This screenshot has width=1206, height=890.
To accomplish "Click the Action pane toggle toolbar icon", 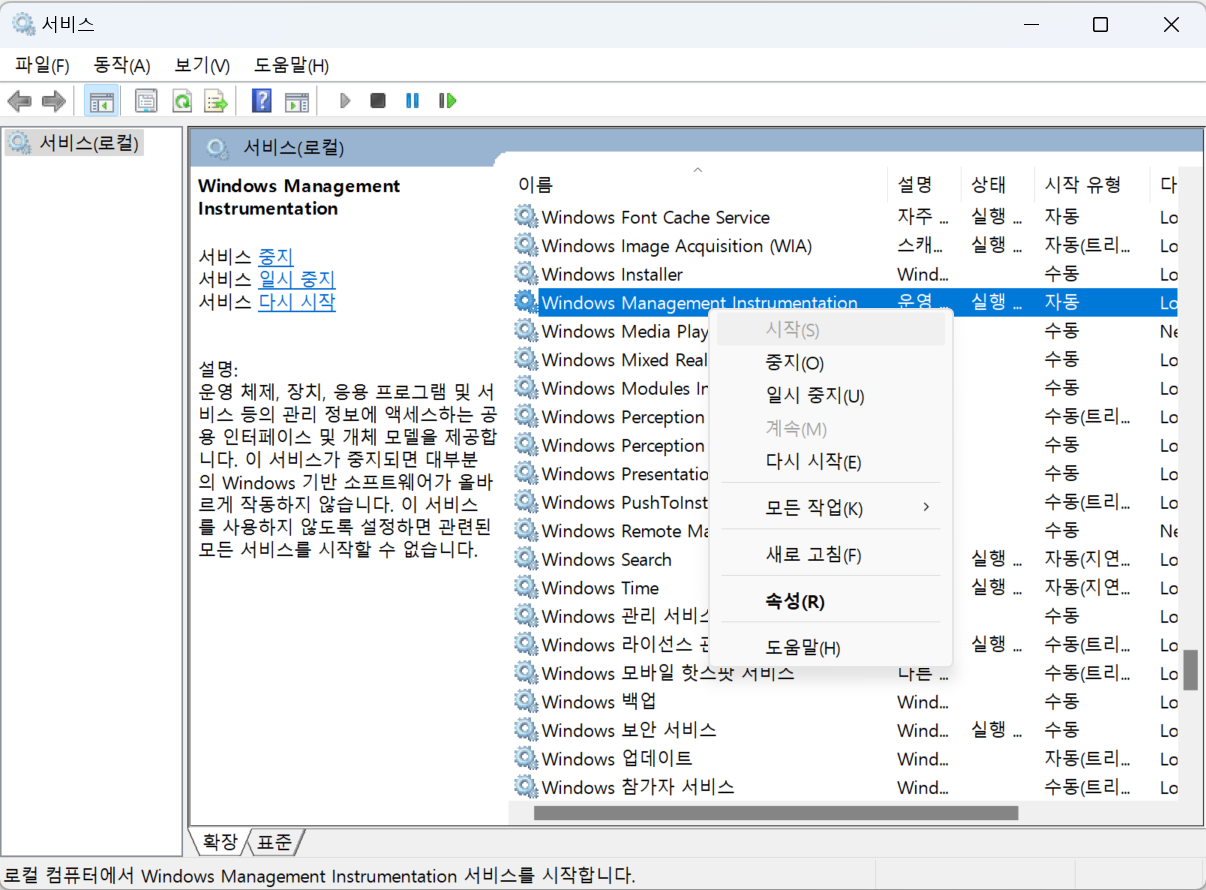I will [x=296, y=101].
